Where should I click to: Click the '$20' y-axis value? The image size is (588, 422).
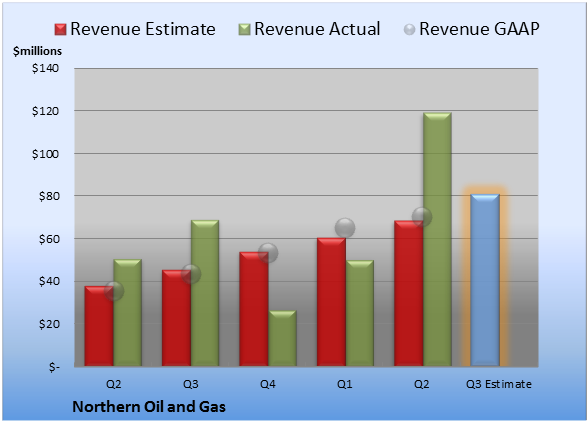click(49, 324)
